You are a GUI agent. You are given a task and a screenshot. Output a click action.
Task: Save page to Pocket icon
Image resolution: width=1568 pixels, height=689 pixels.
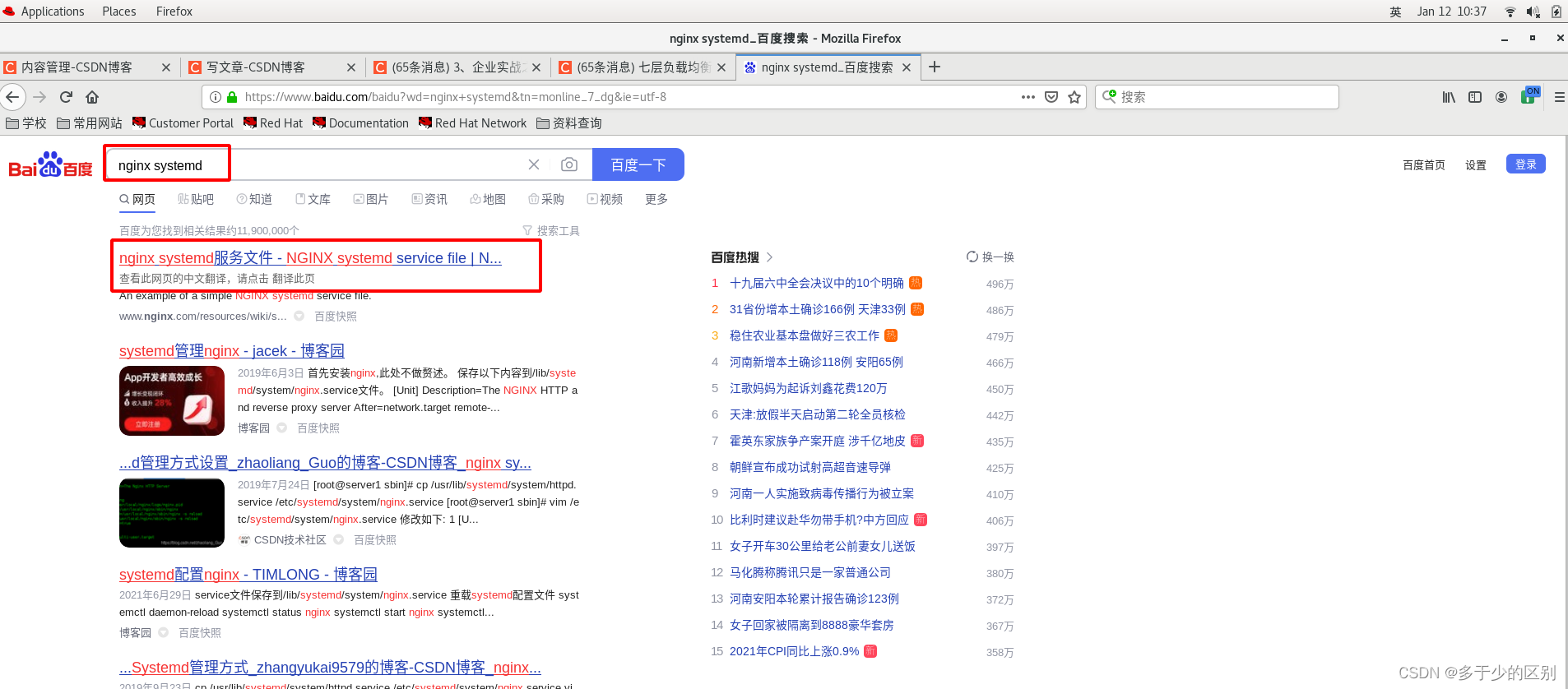pos(1051,97)
